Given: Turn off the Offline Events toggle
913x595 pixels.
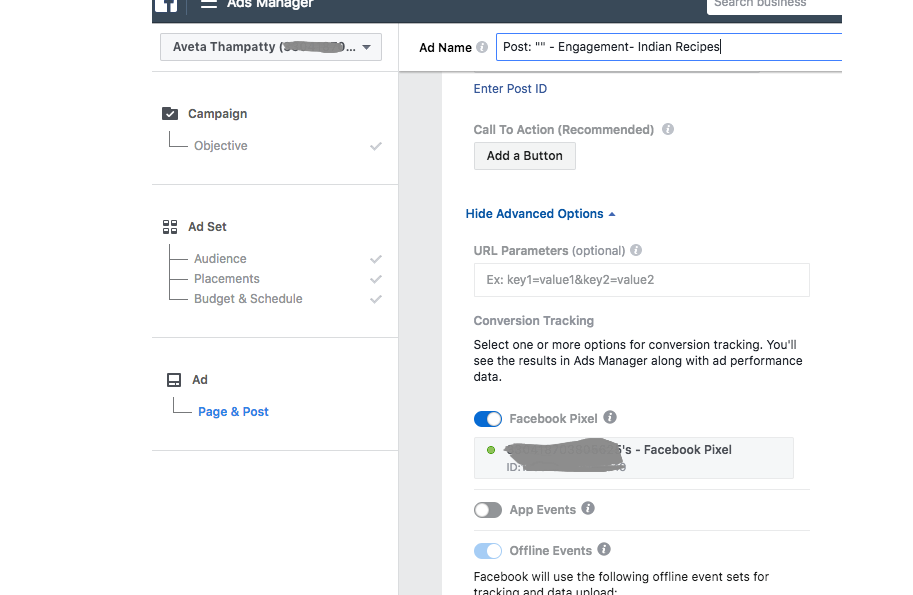Looking at the screenshot, I should 488,551.
